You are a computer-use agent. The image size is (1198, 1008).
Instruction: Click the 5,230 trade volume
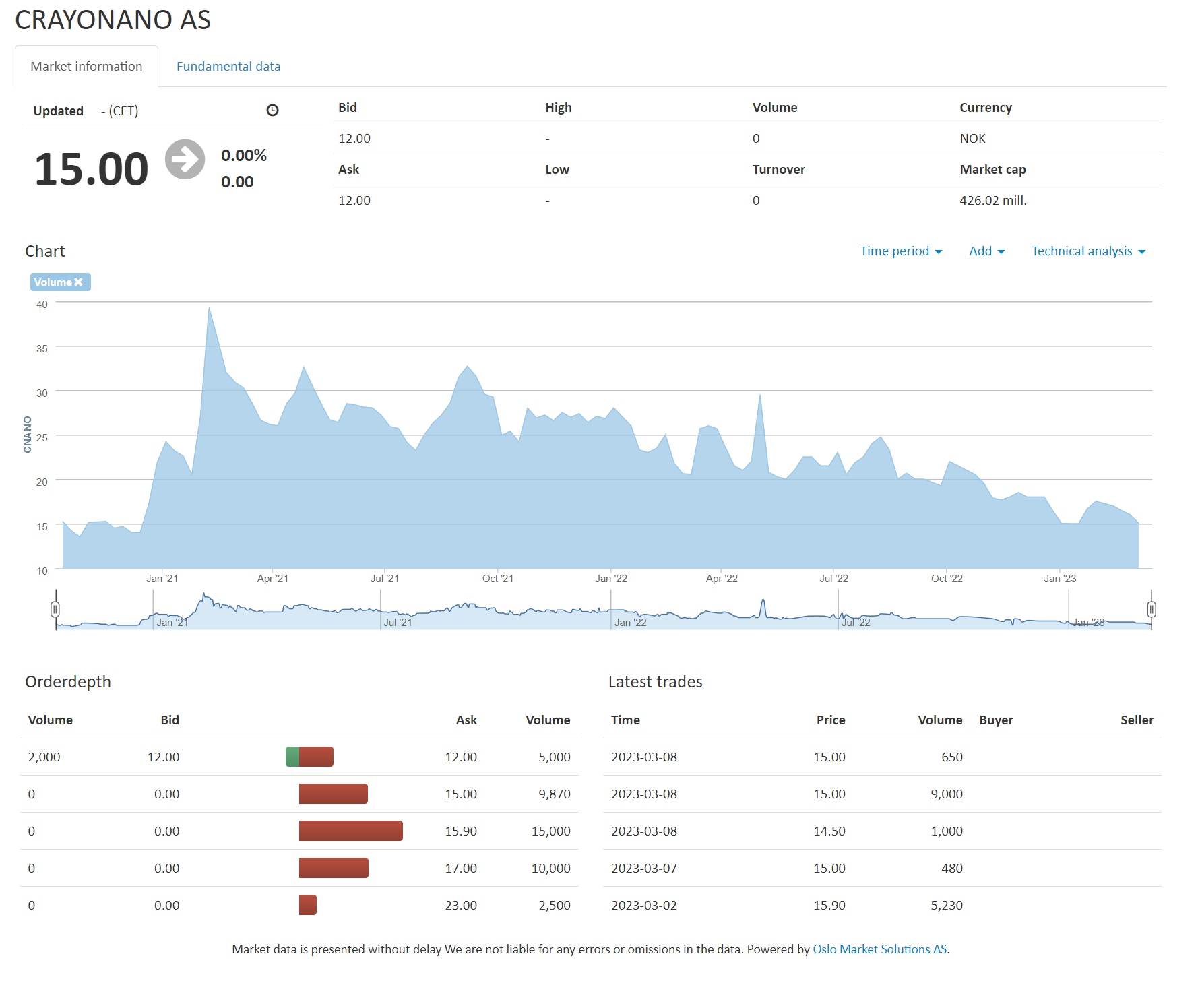947,905
